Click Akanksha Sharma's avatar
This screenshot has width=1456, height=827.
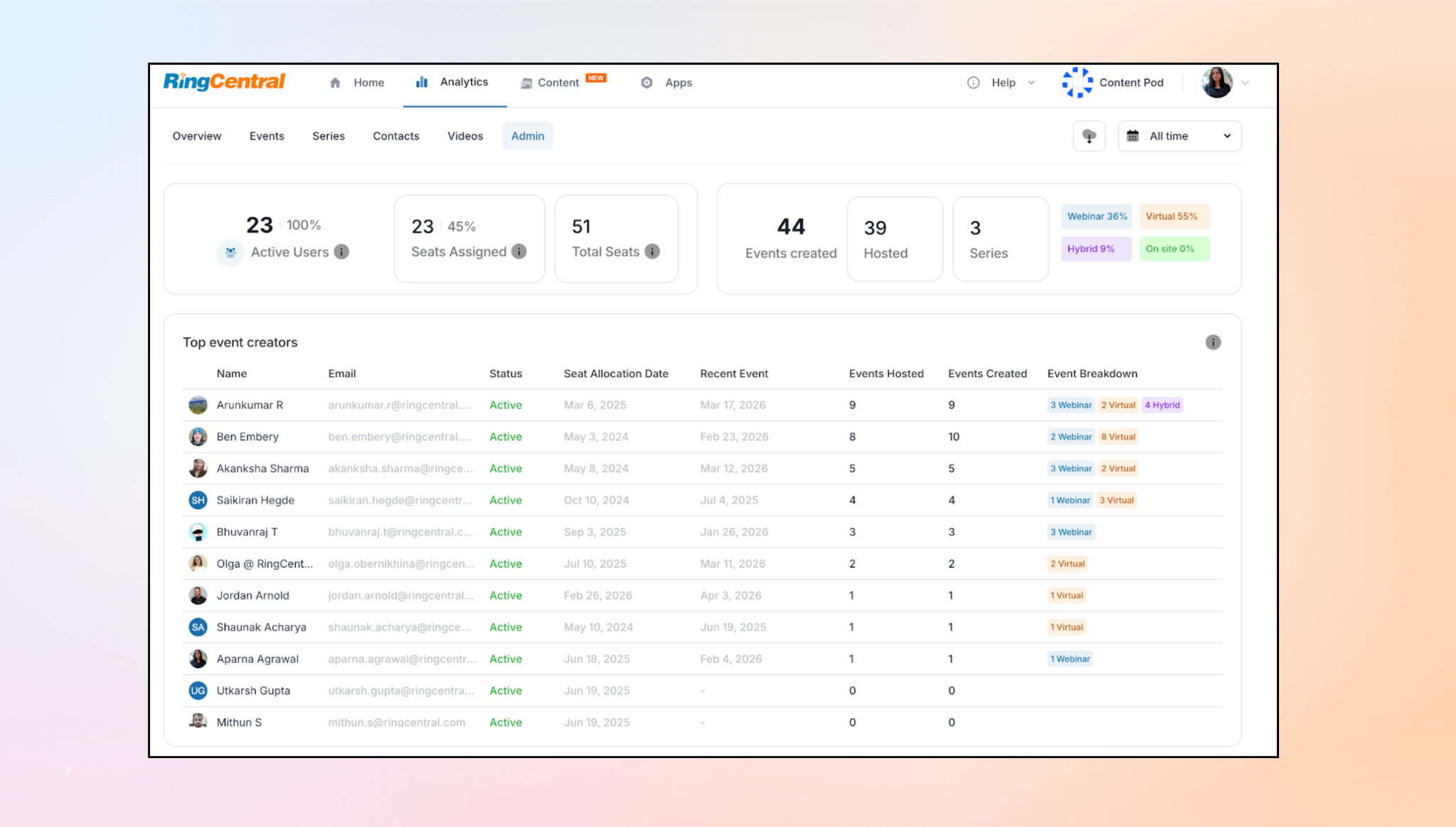click(x=198, y=469)
